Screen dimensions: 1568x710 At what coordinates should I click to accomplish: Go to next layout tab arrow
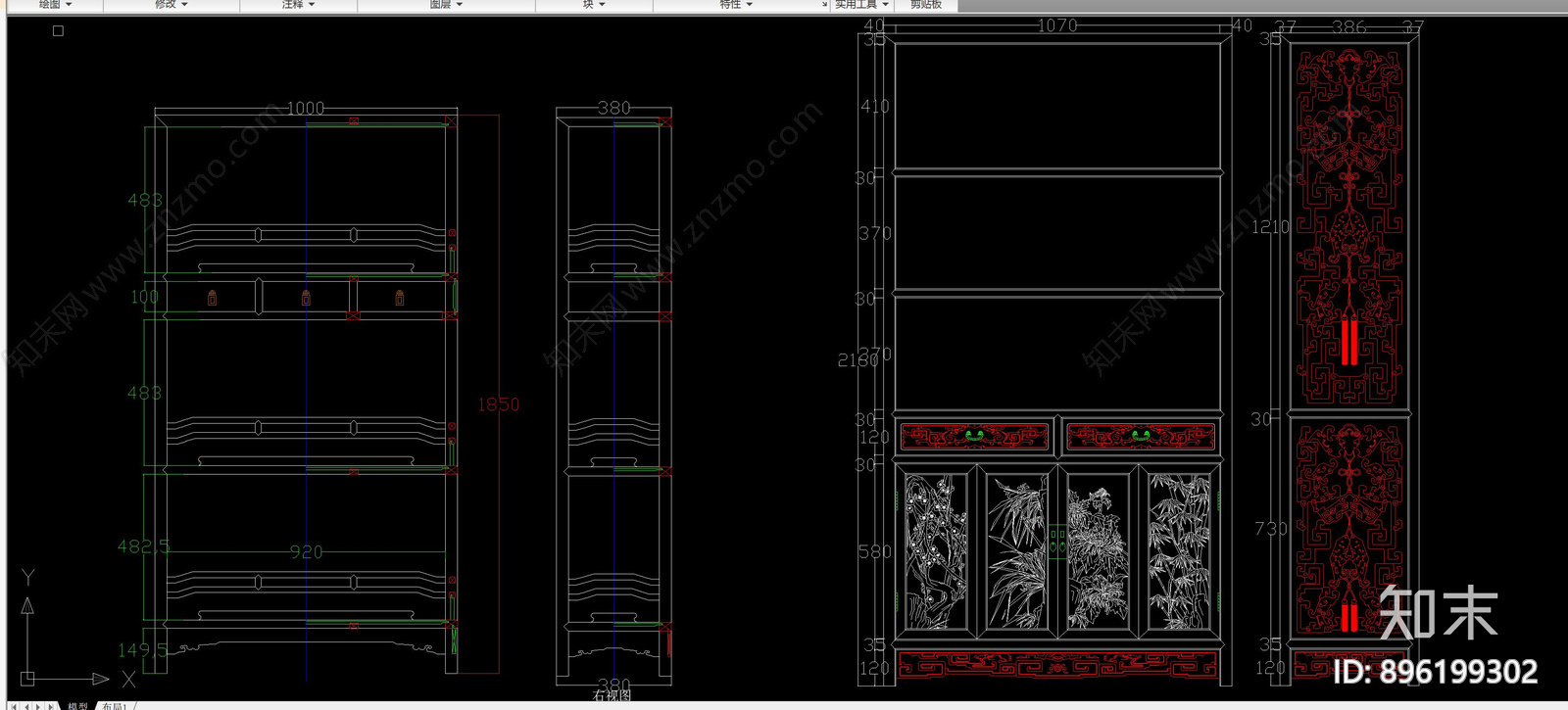point(39,705)
